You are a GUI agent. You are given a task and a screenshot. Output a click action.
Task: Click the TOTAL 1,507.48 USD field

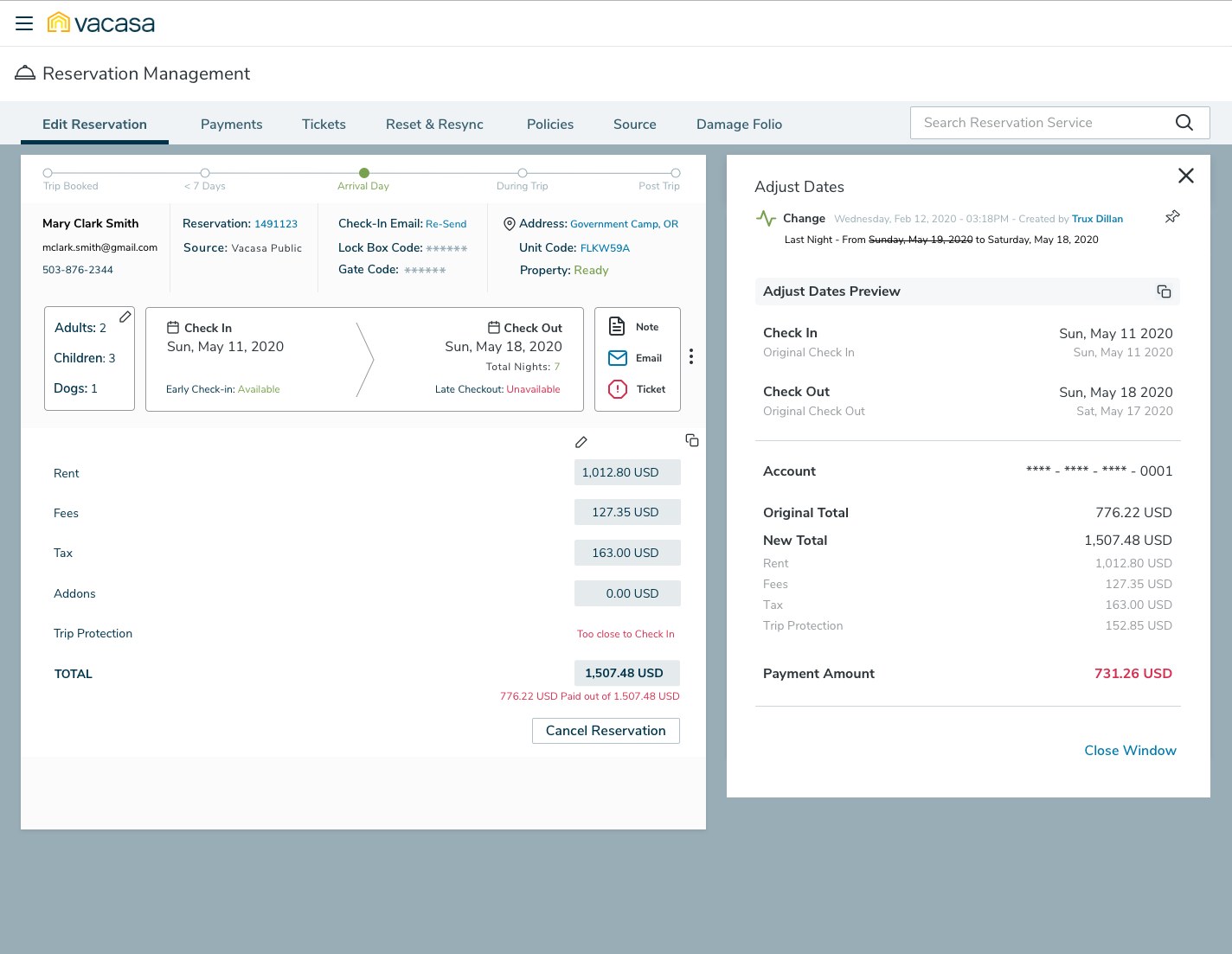pyautogui.click(x=627, y=673)
